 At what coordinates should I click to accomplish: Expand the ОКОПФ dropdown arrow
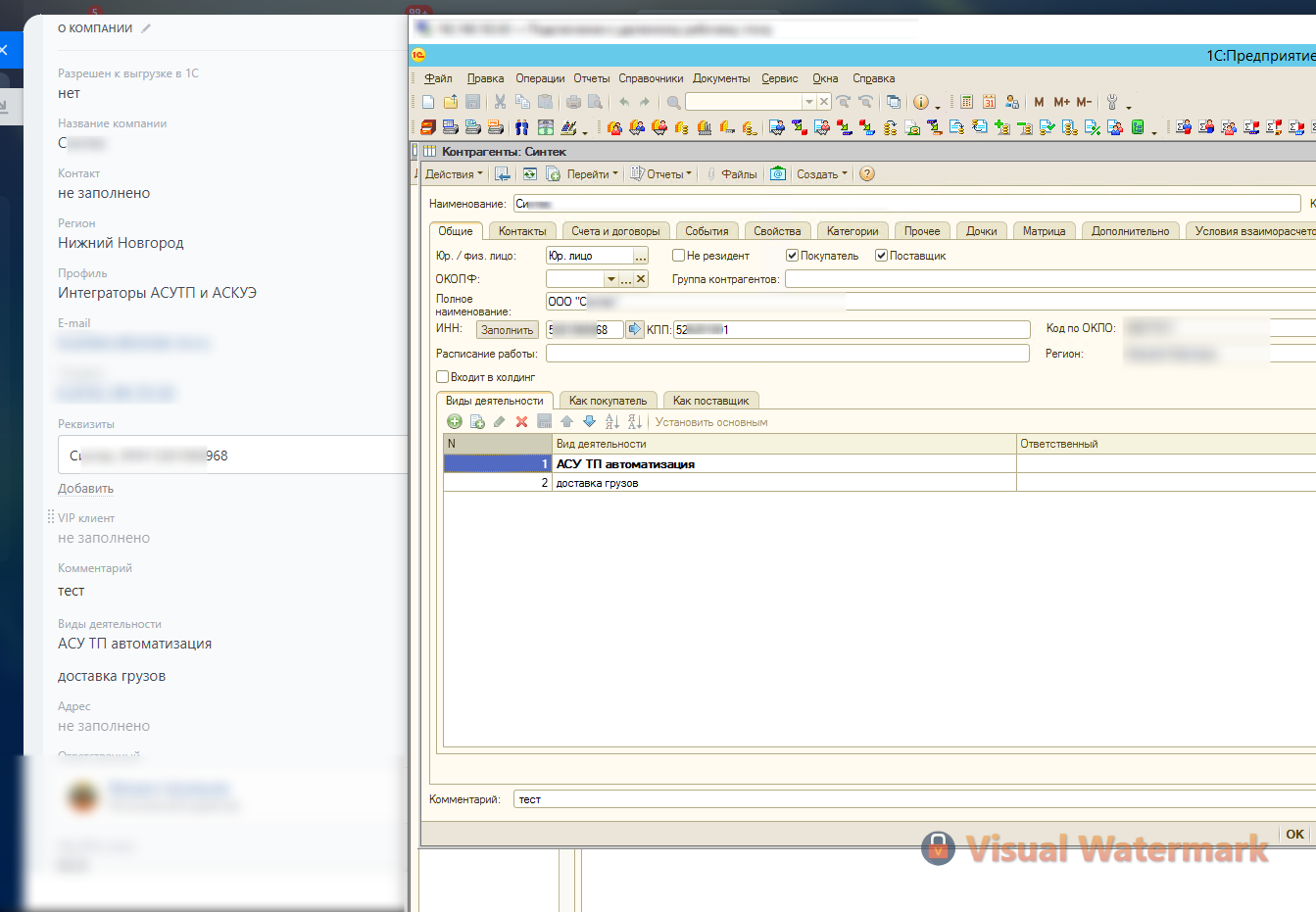pos(611,279)
